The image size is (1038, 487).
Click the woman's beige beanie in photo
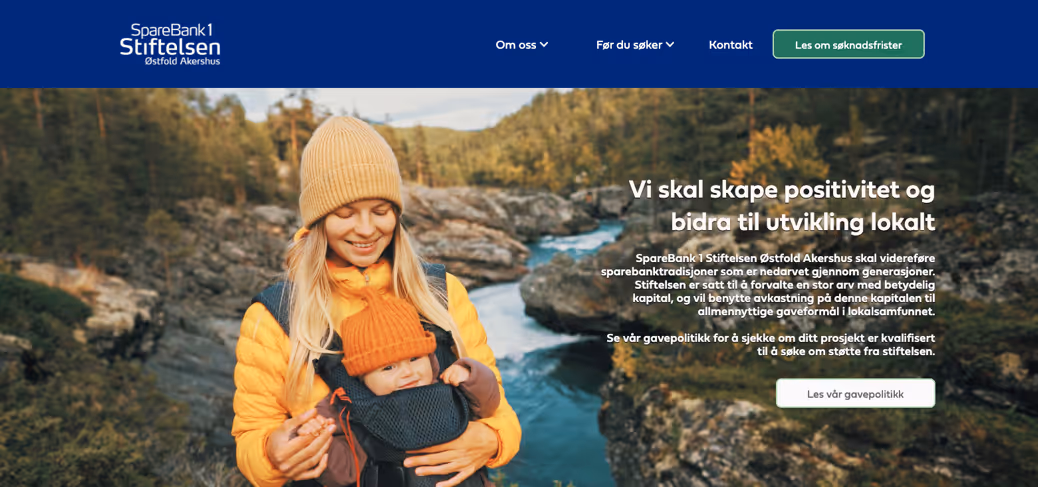[350, 169]
